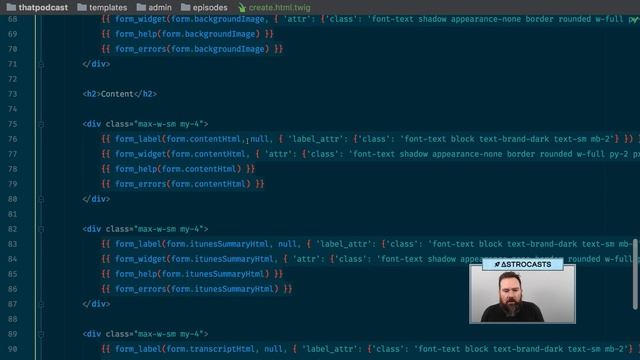640x360 pixels.
Task: Click the Twig file icon beside create.html.twig
Action: [242, 7]
